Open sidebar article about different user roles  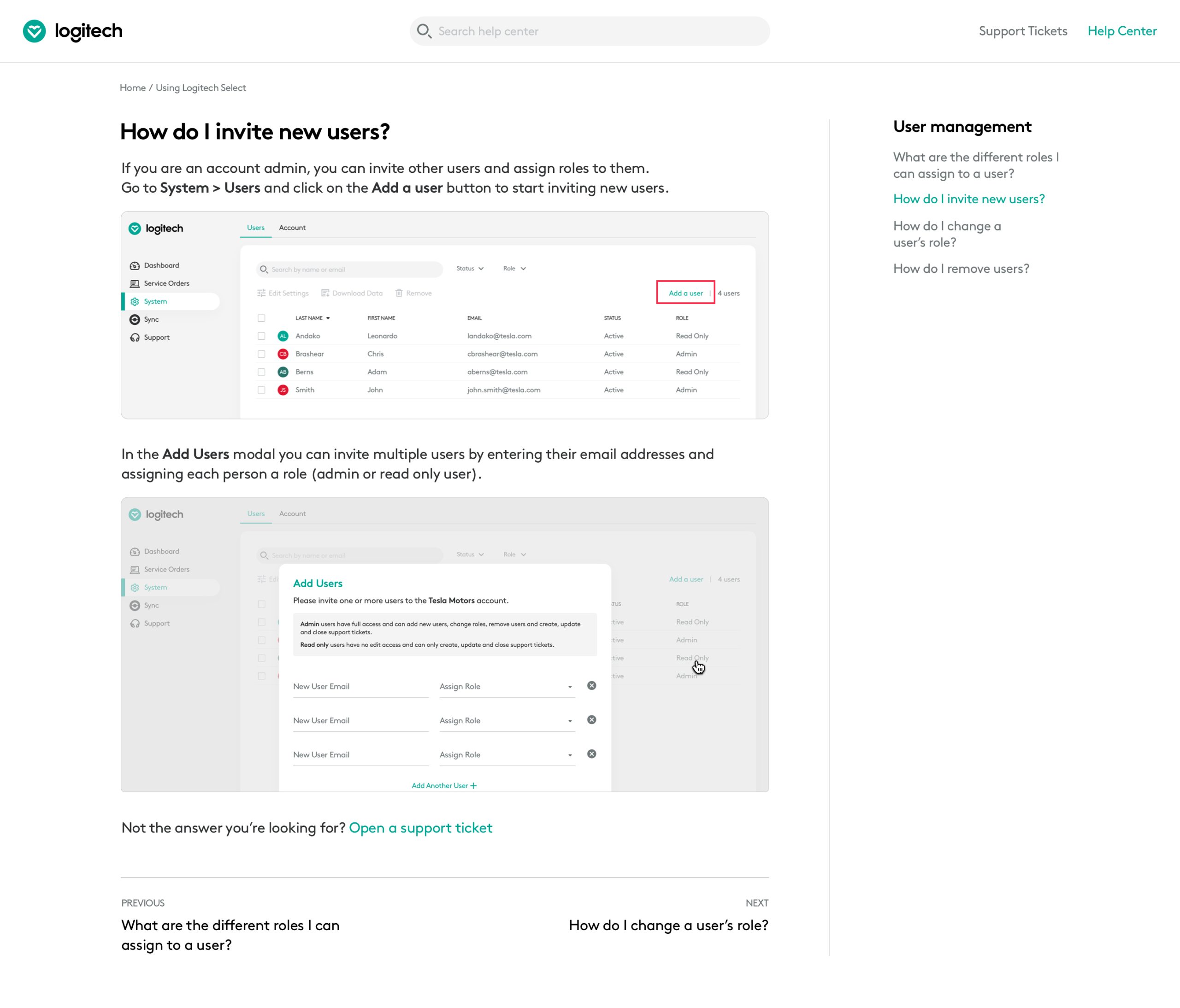[x=976, y=165]
